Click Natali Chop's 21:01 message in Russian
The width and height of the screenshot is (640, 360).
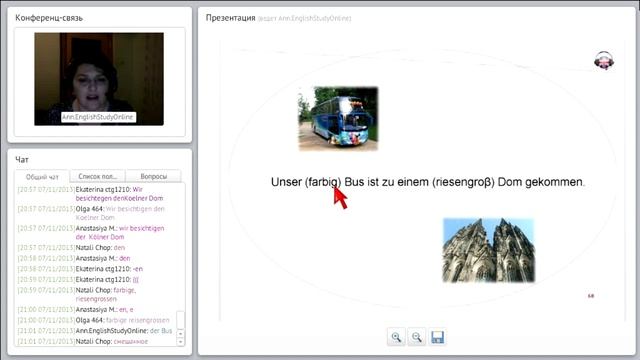click(x=131, y=342)
